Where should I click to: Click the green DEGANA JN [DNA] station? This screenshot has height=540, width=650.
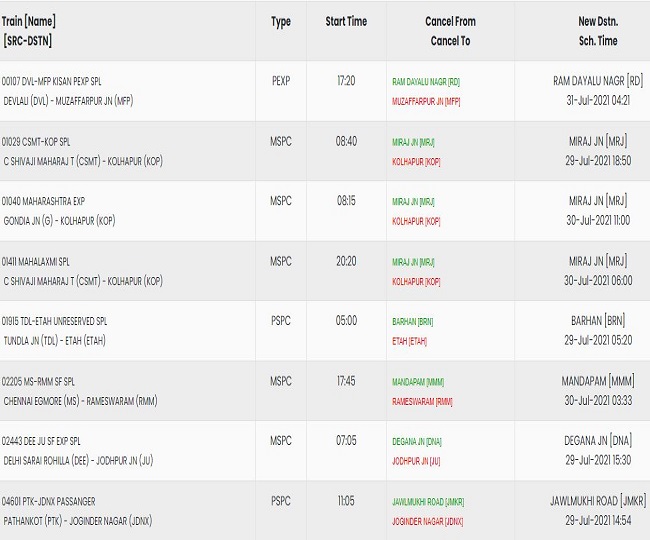[417, 442]
